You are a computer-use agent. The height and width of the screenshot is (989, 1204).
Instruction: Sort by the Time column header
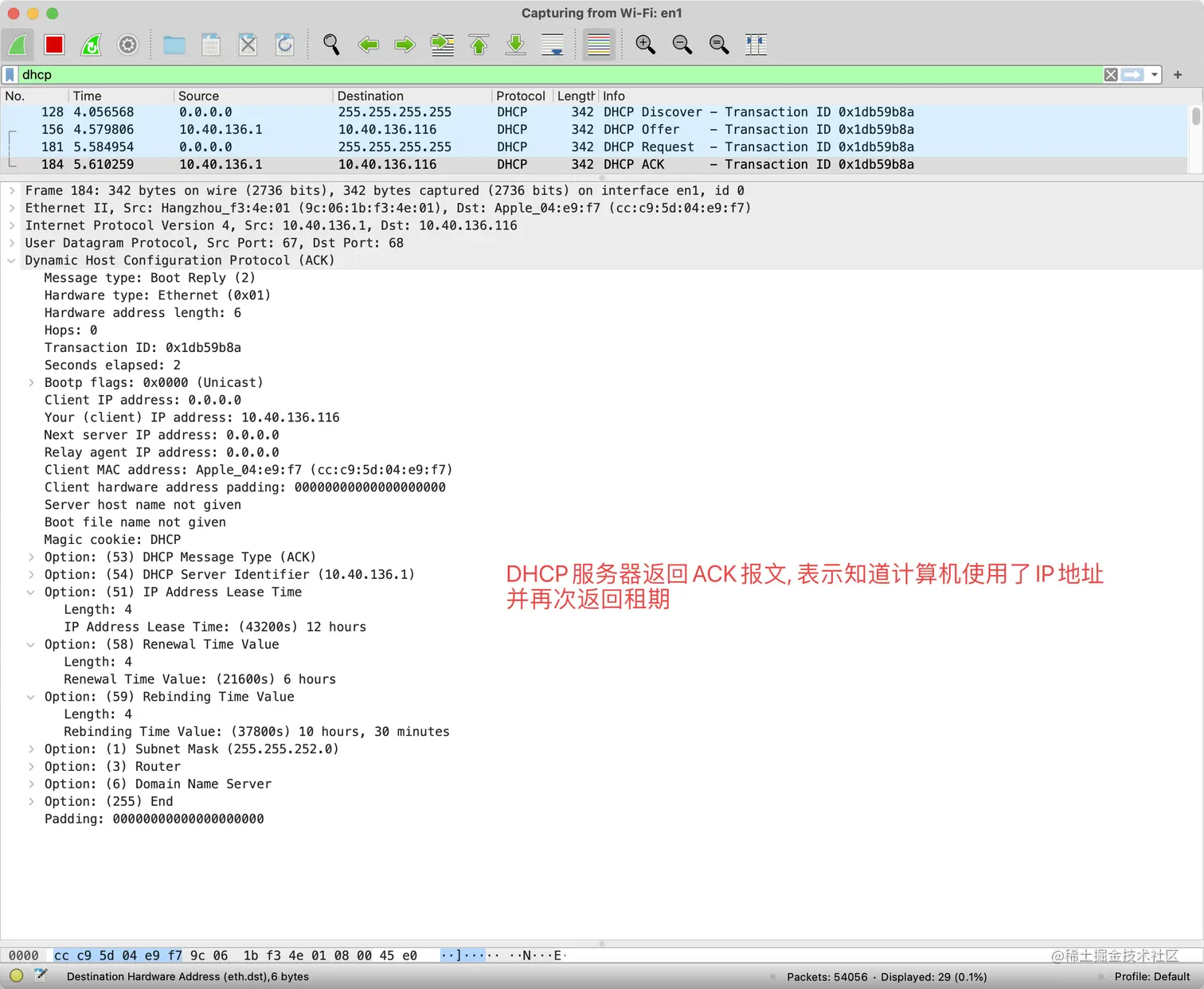tap(119, 96)
